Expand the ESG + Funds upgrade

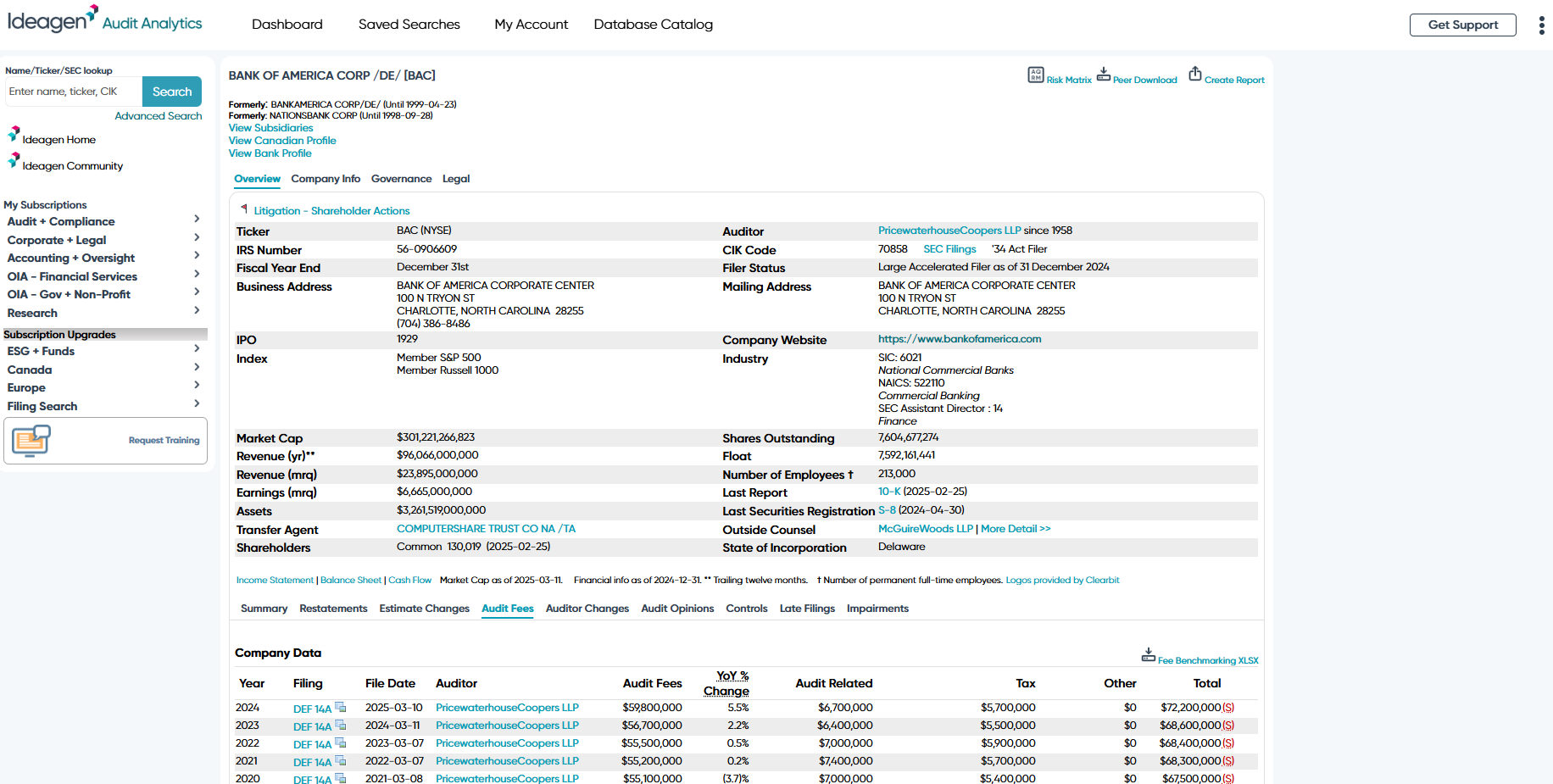pos(197,349)
